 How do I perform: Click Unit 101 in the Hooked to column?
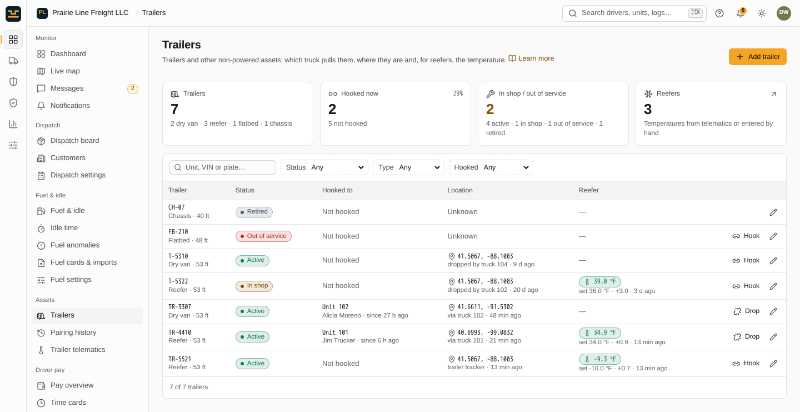click(335, 332)
